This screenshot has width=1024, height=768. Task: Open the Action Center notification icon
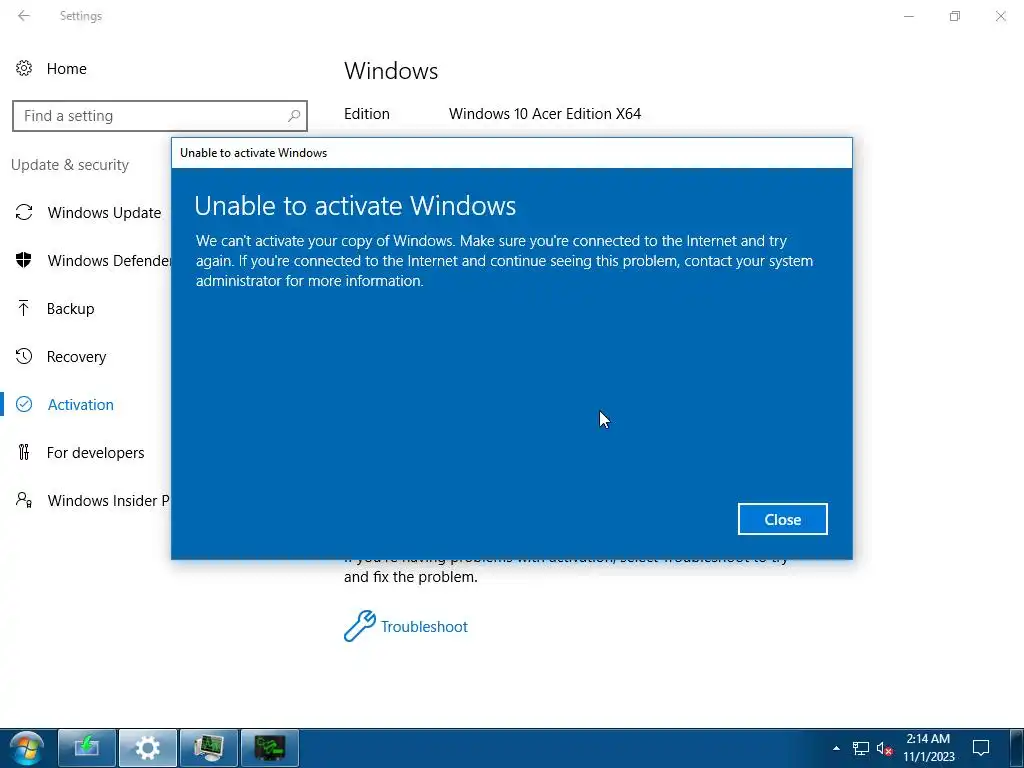coord(980,748)
